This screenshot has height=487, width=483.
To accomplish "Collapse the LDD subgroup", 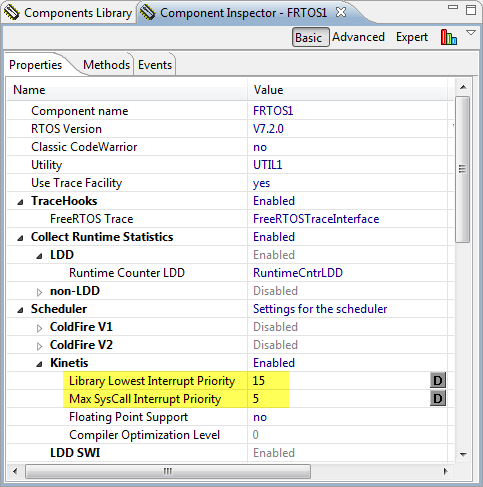I will pyautogui.click(x=40, y=256).
